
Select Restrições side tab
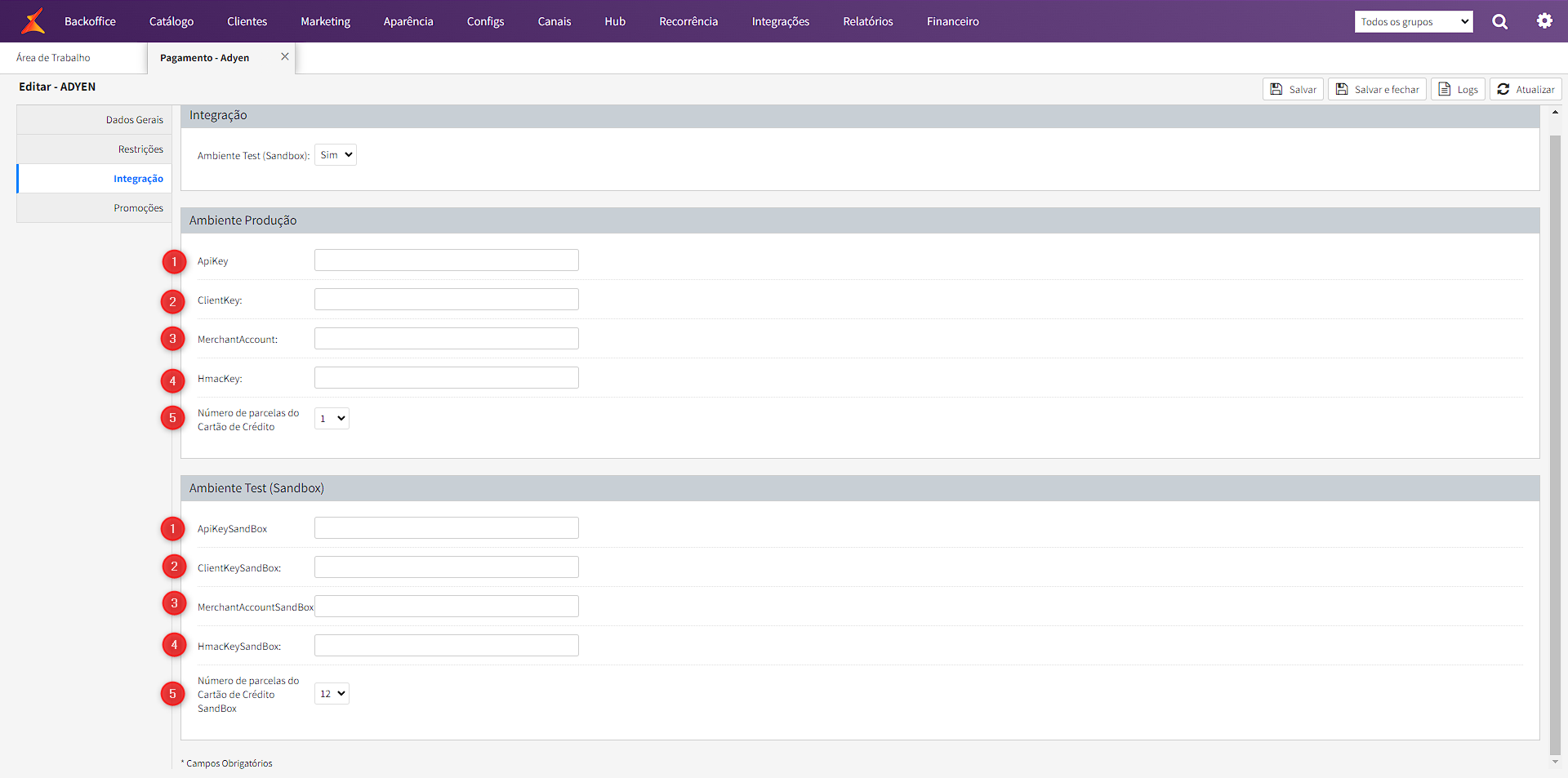[94, 149]
